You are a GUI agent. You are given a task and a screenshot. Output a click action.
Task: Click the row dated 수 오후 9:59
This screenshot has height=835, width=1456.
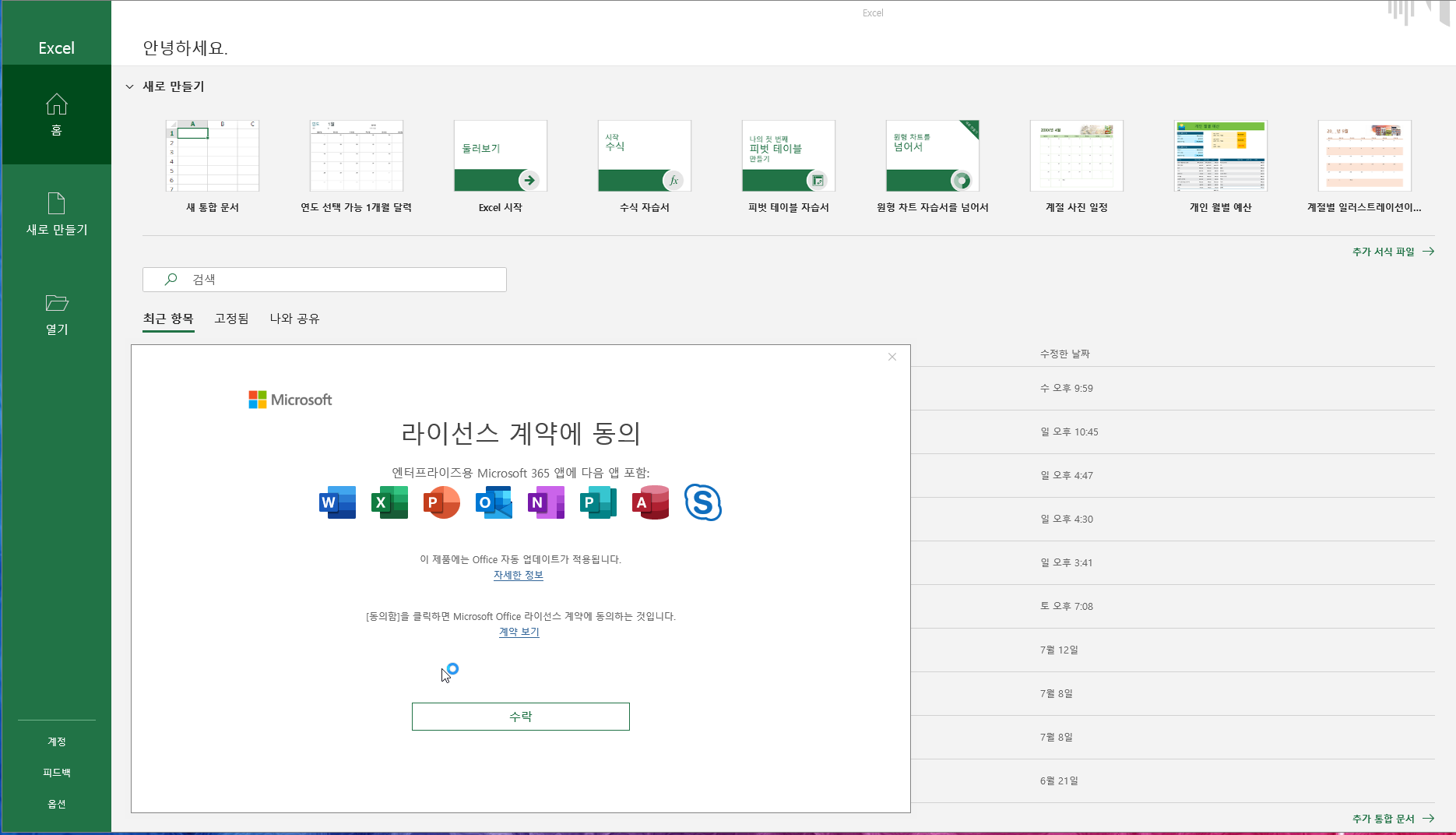pyautogui.click(x=1173, y=388)
